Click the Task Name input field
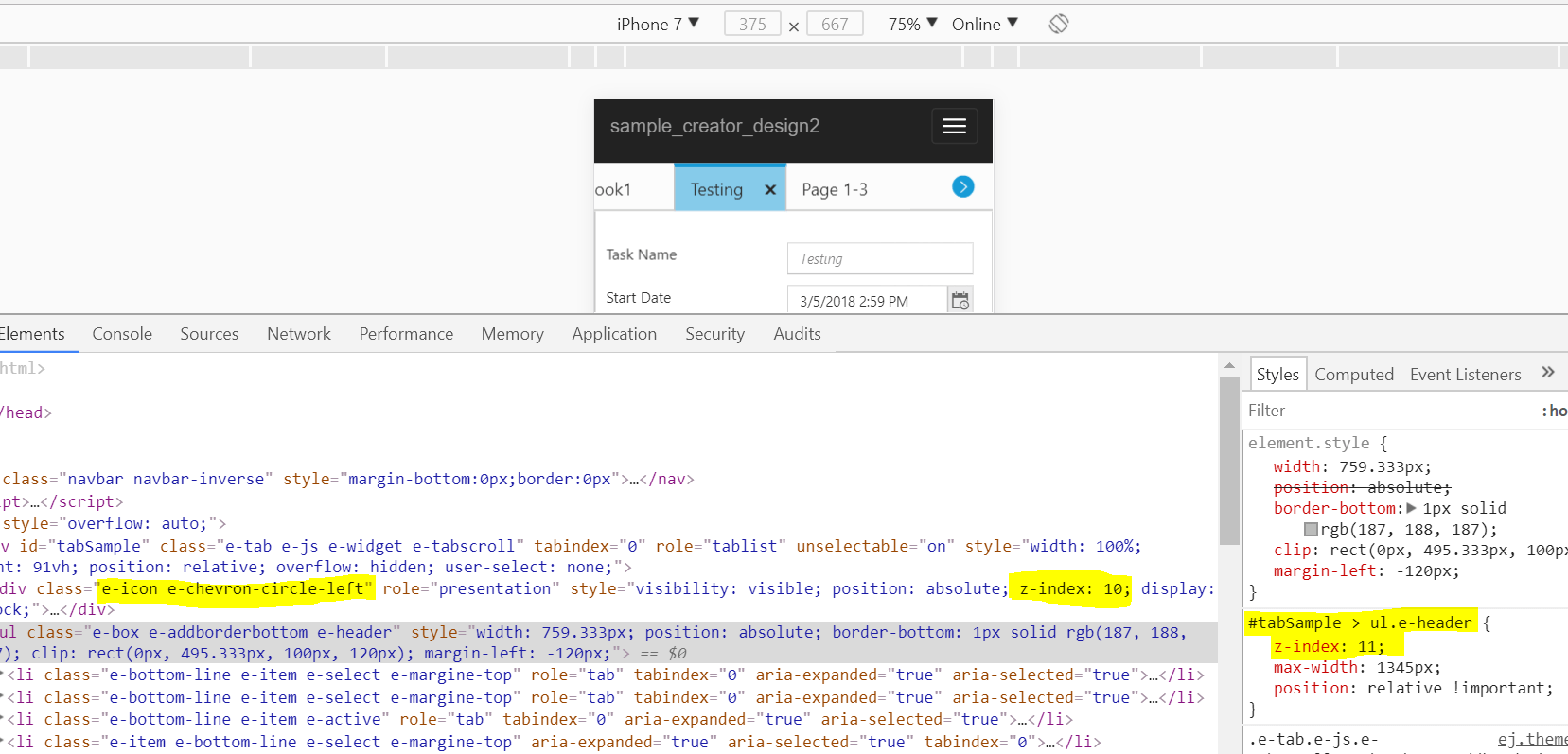1568x754 pixels. (880, 258)
